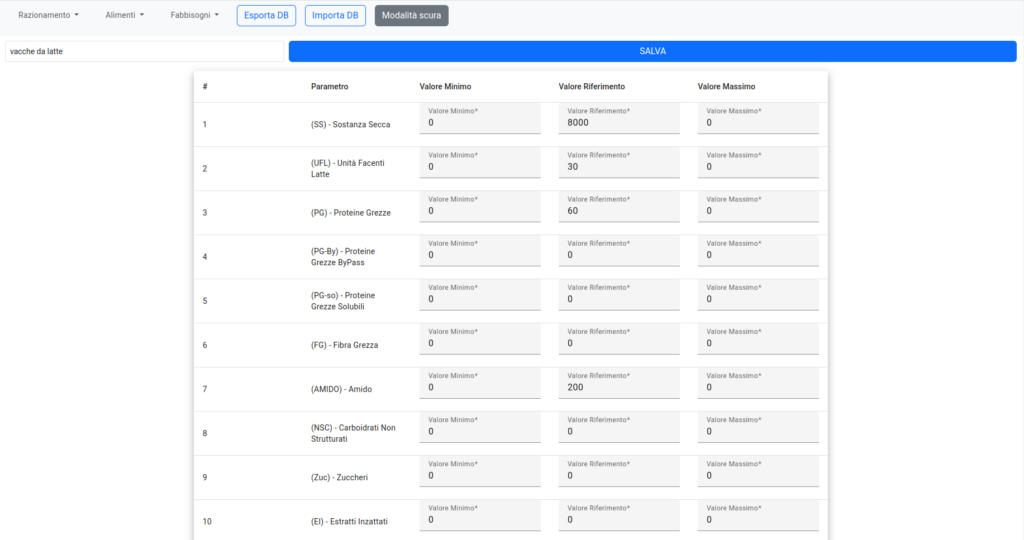Select Valore Riferimento for Amido row

pyautogui.click(x=619, y=387)
